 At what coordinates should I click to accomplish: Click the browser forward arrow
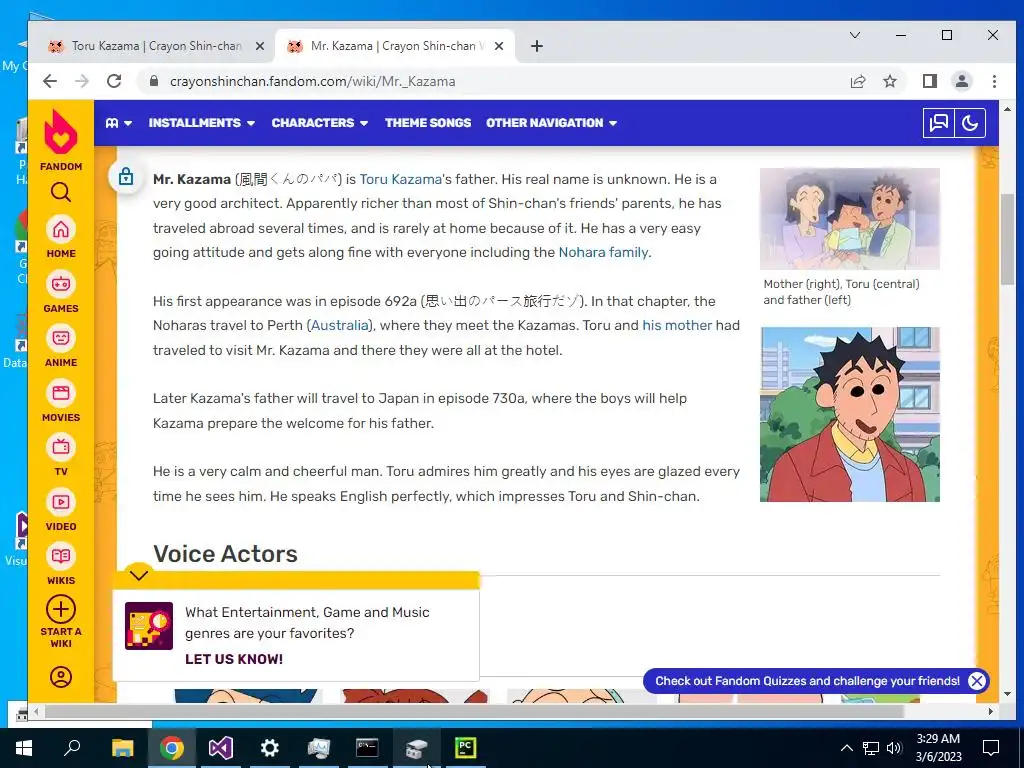click(82, 81)
